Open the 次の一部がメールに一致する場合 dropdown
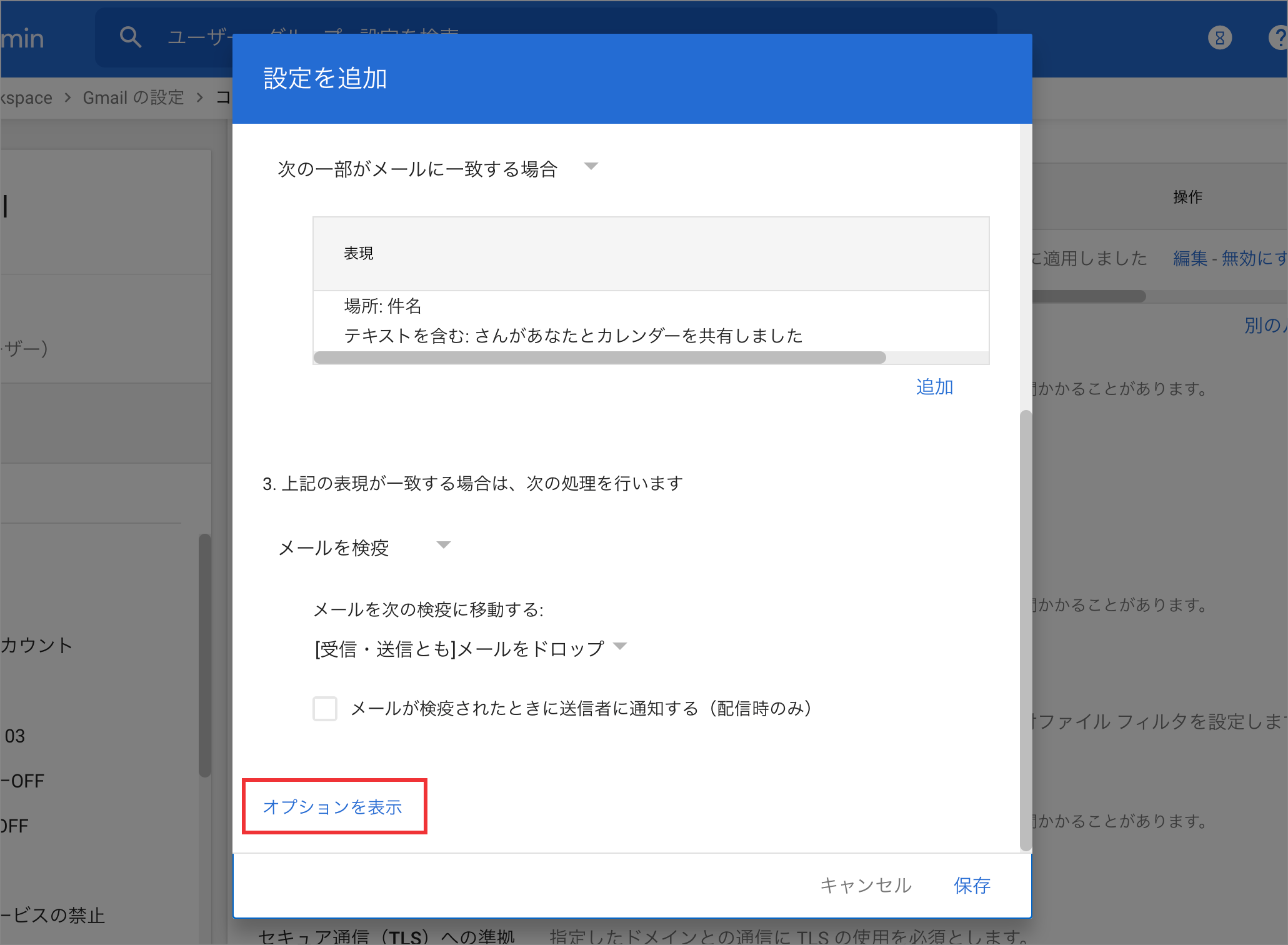This screenshot has width=1288, height=945. [438, 168]
